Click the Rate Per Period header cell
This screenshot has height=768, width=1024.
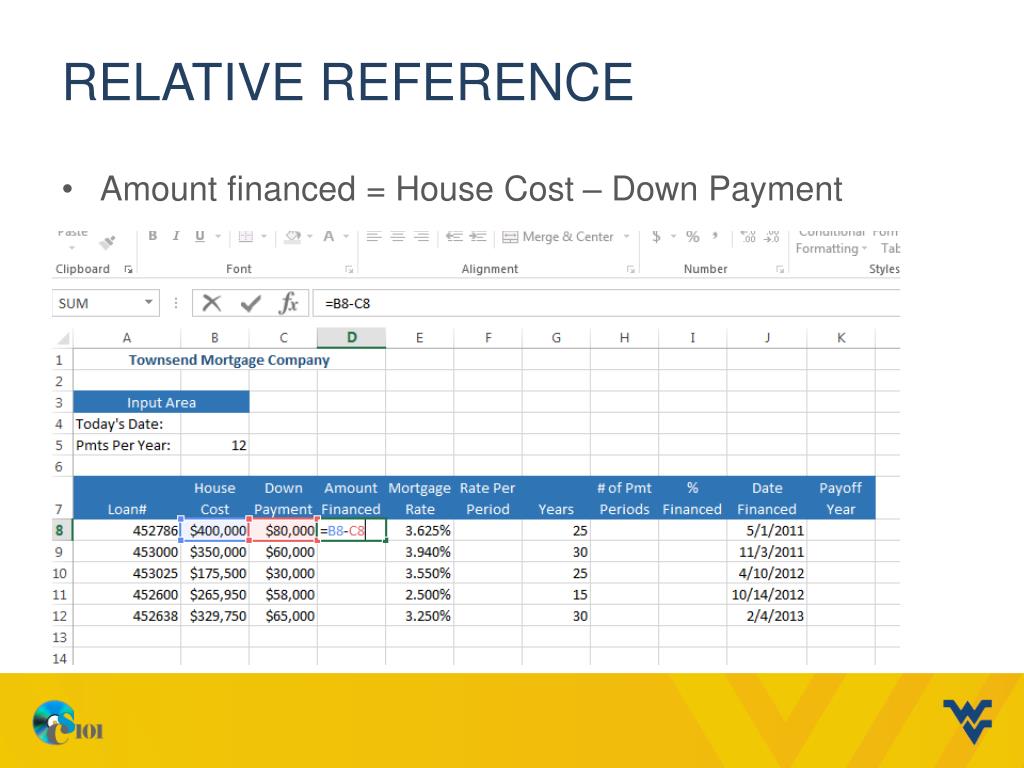pos(487,498)
